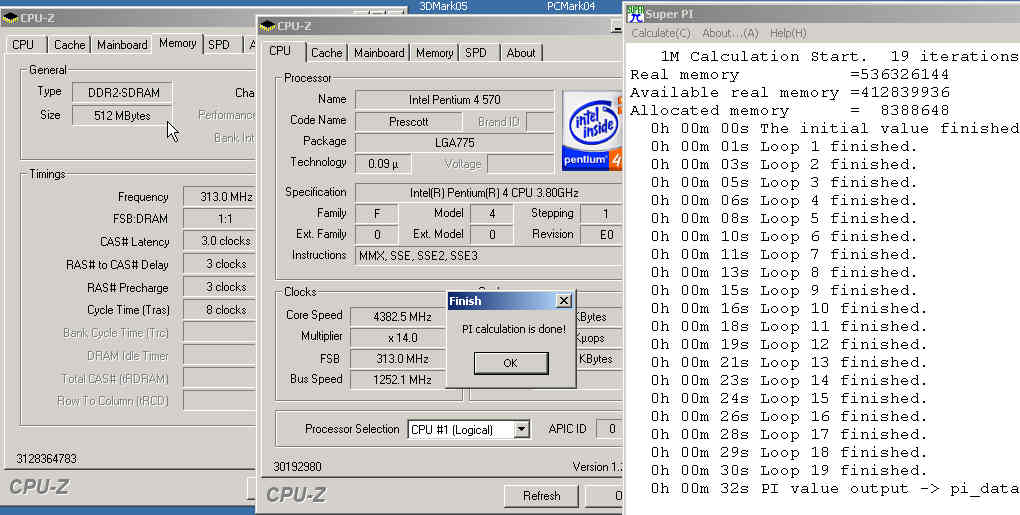Click the Super PI title bar icon
The image size is (1020, 515).
tap(635, 14)
